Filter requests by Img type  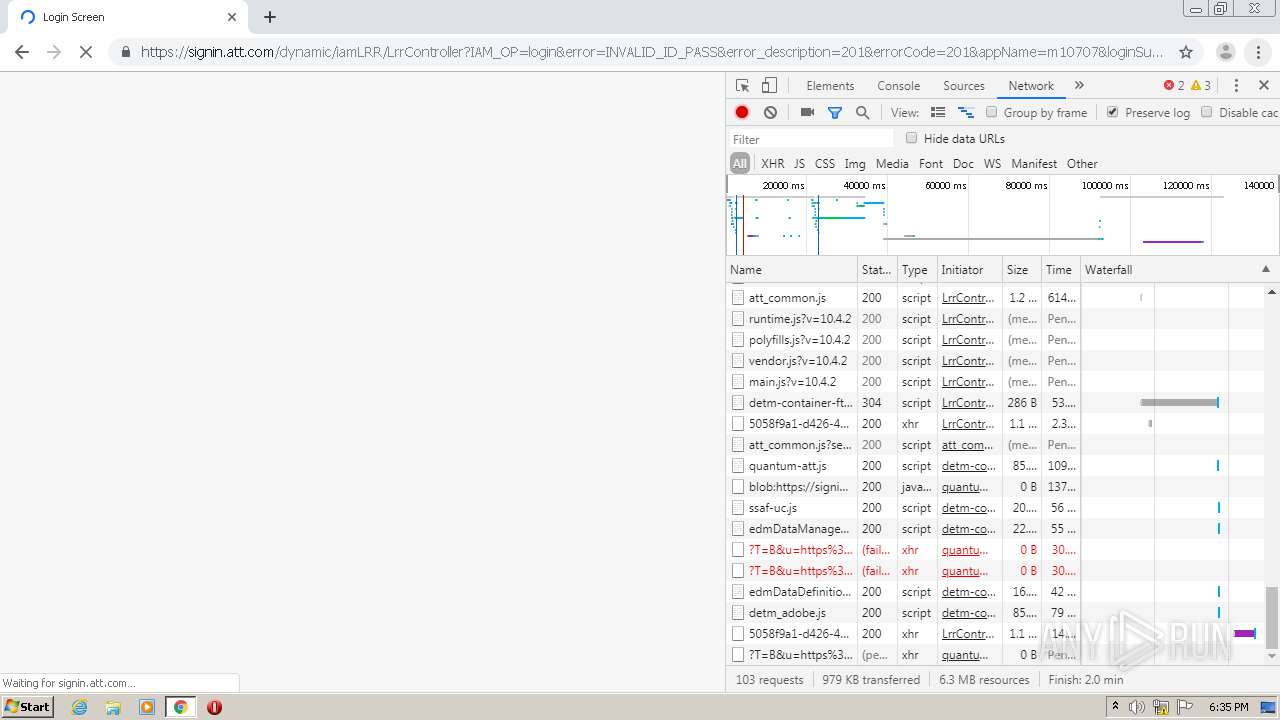click(855, 163)
